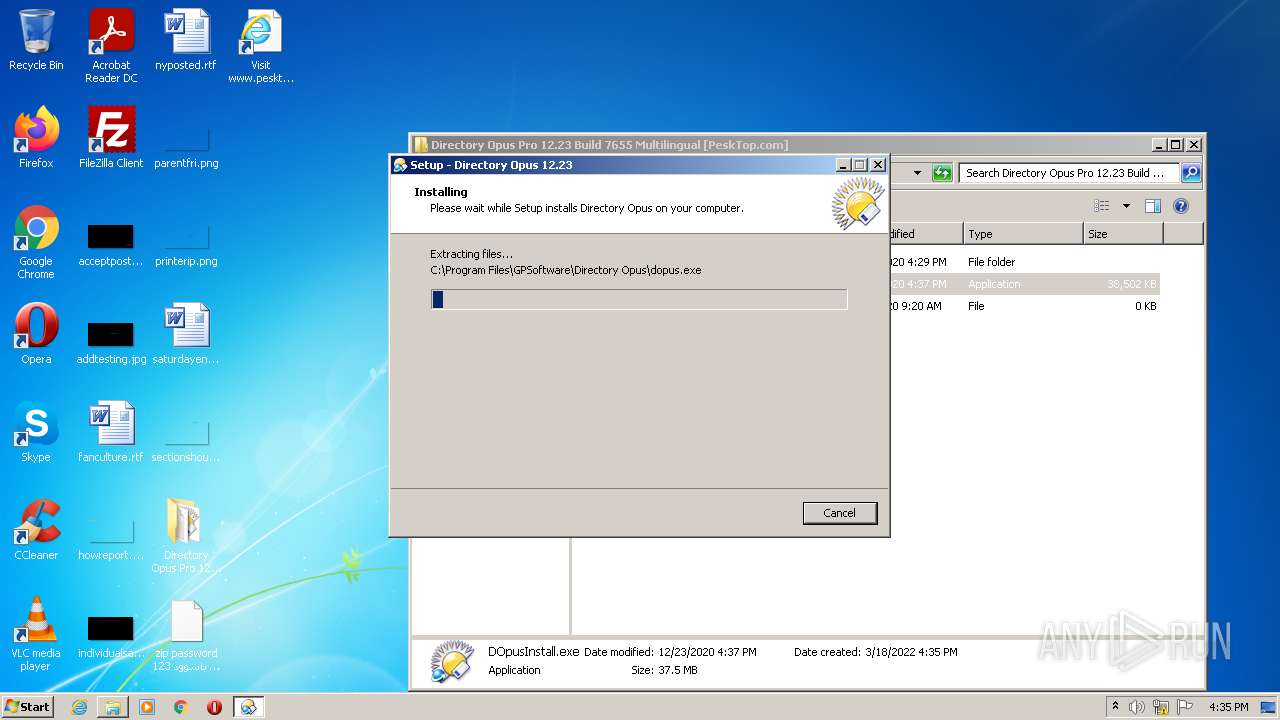The width and height of the screenshot is (1280, 720).
Task: Click the Explorer search magnifier button
Action: (1190, 173)
